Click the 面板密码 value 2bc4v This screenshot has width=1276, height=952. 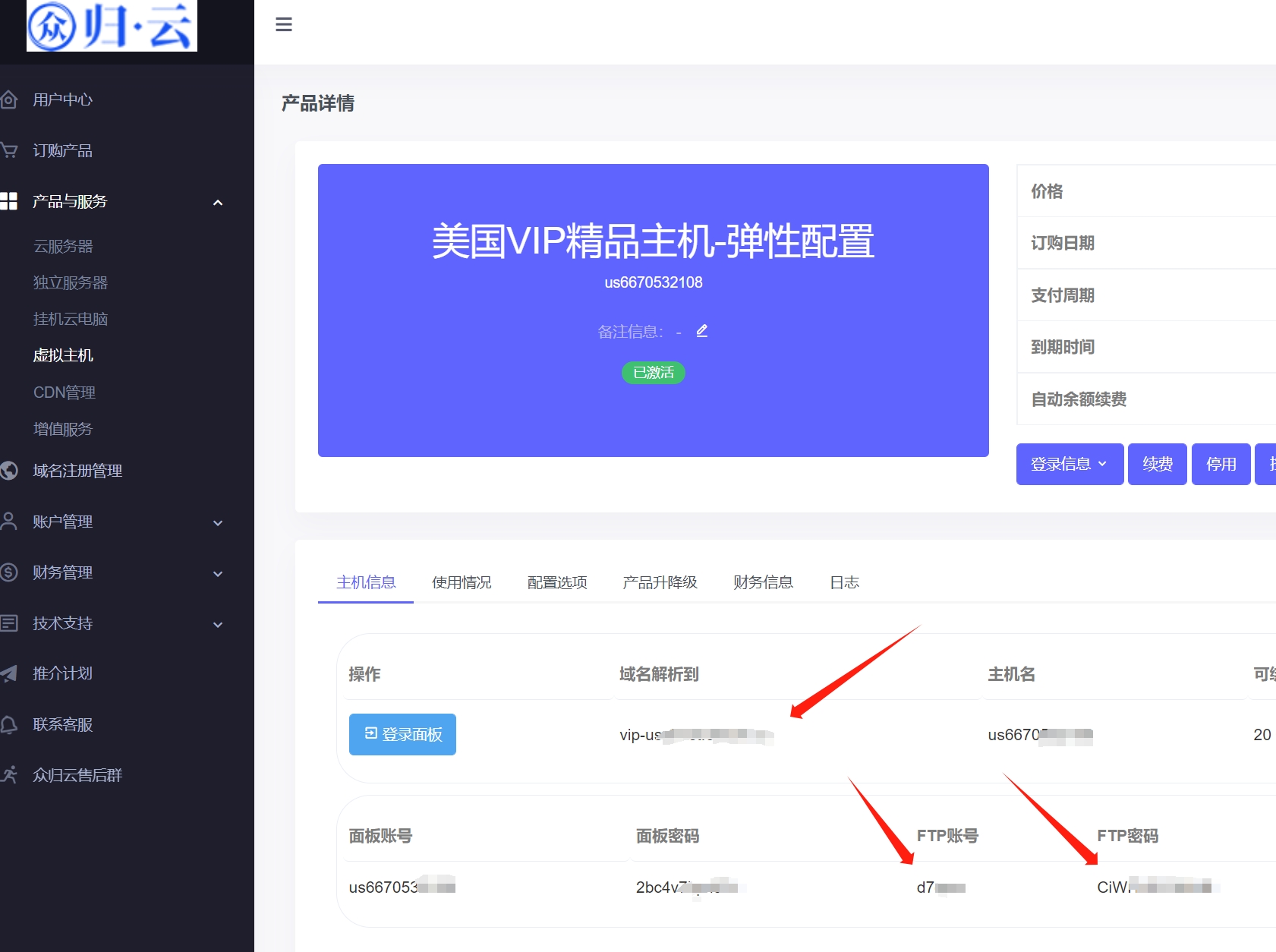[x=691, y=887]
